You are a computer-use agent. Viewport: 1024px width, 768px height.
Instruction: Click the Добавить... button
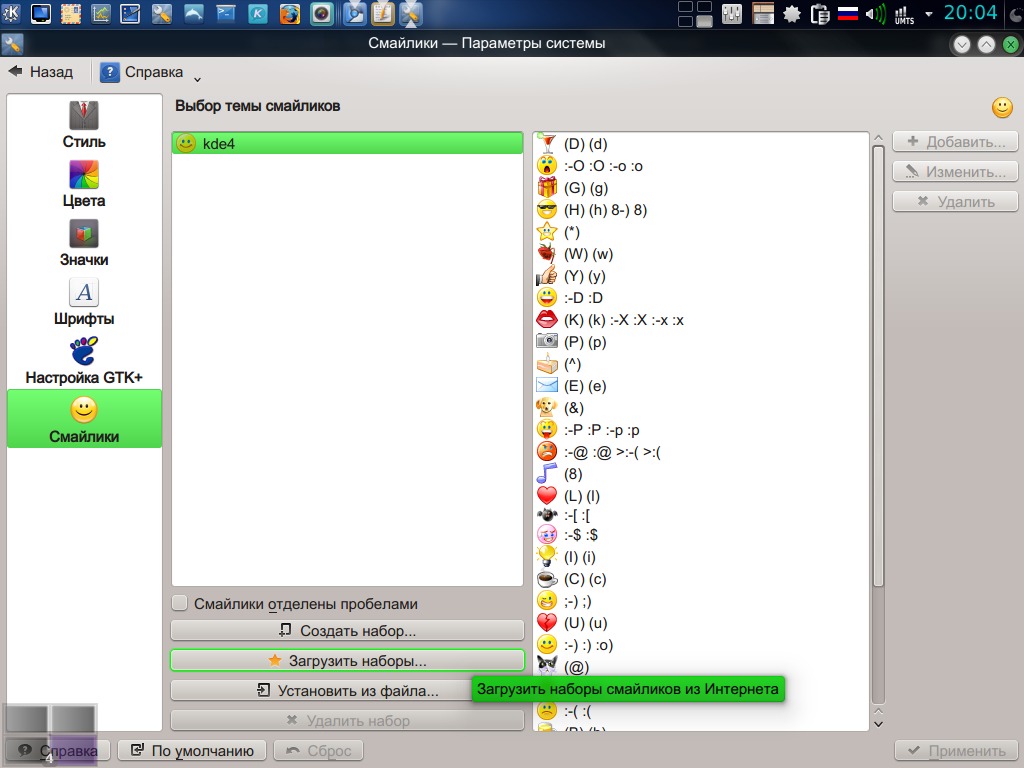[x=955, y=142]
